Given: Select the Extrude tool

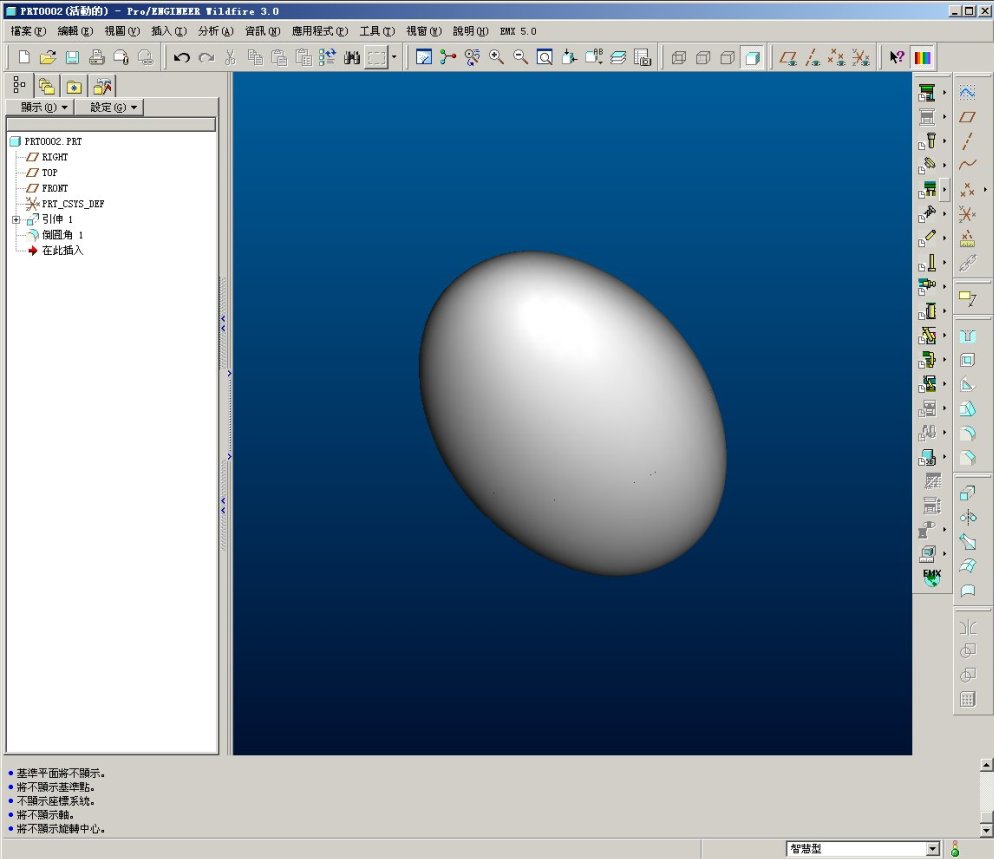Looking at the screenshot, I should (967, 493).
